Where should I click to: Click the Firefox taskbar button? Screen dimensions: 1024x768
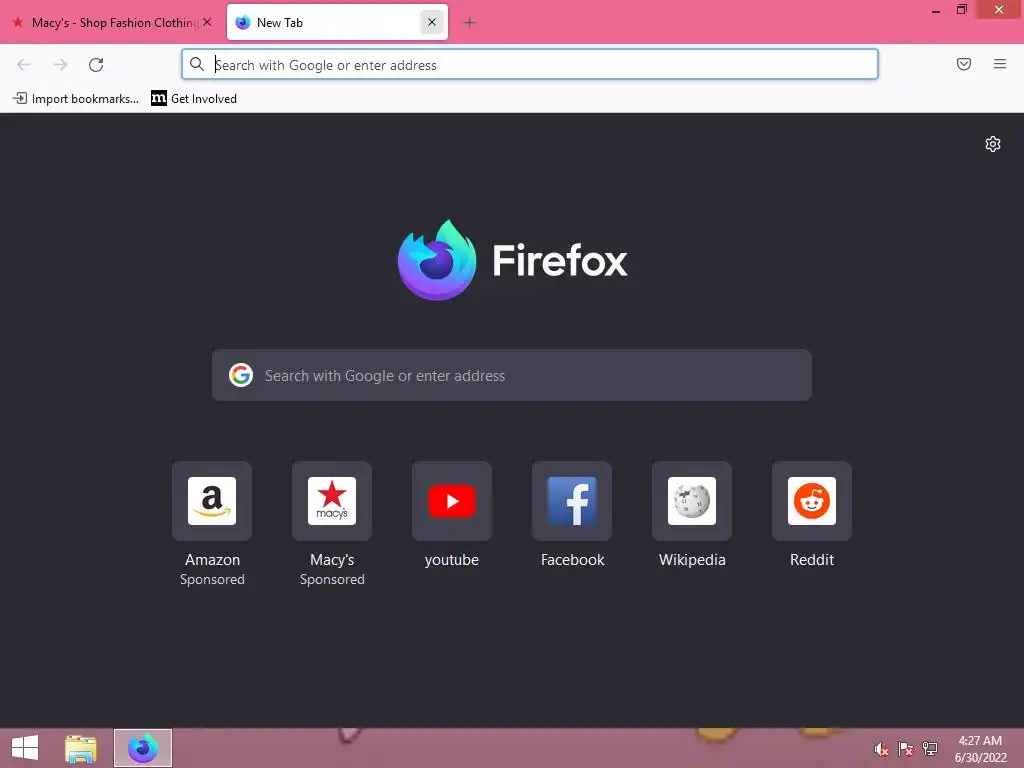143,748
